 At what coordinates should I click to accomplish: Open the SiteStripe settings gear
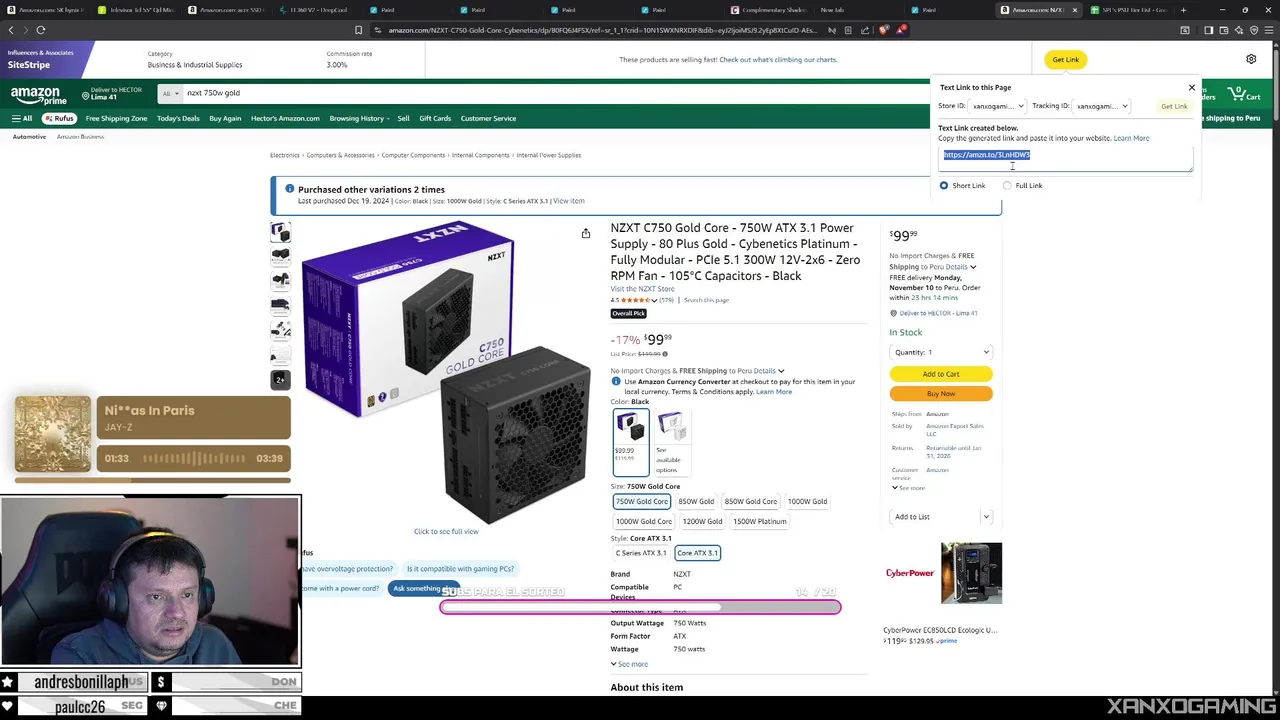(x=1251, y=59)
